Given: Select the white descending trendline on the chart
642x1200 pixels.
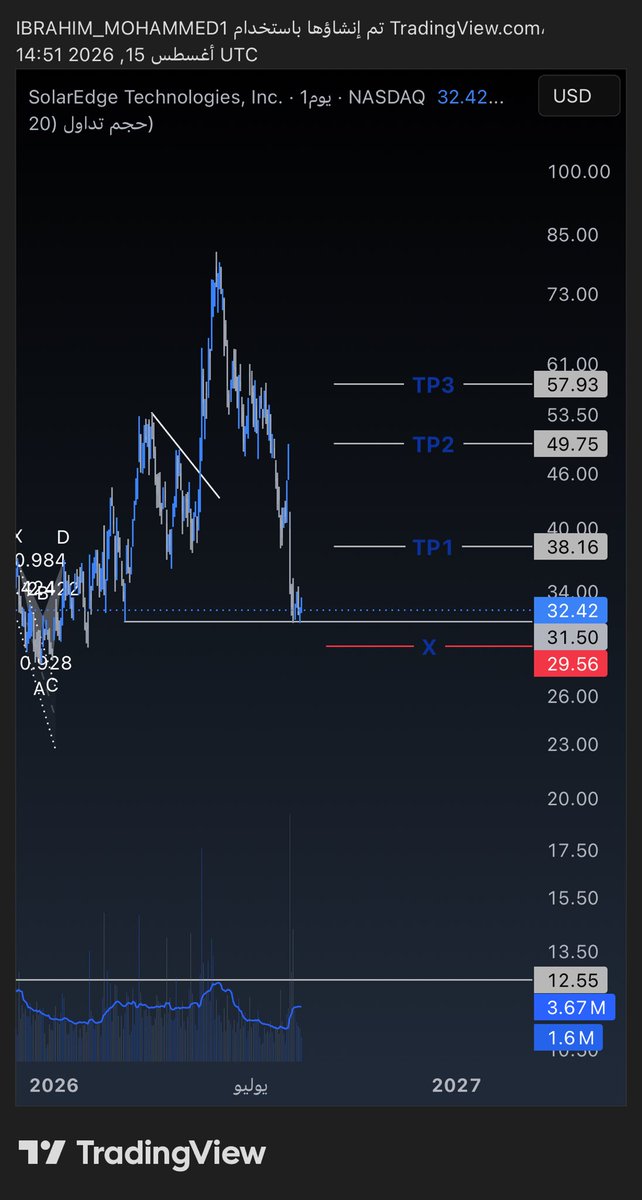Looking at the screenshot, I should pyautogui.click(x=186, y=455).
